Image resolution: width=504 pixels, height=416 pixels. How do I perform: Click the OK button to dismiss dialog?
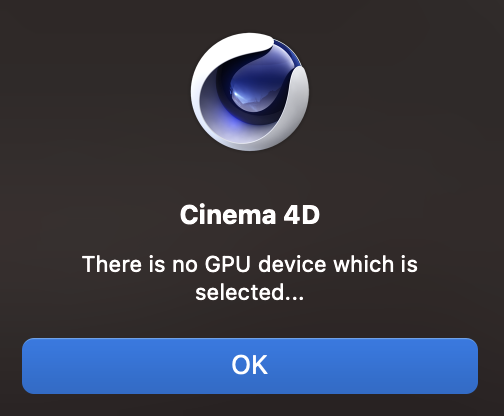pos(250,366)
